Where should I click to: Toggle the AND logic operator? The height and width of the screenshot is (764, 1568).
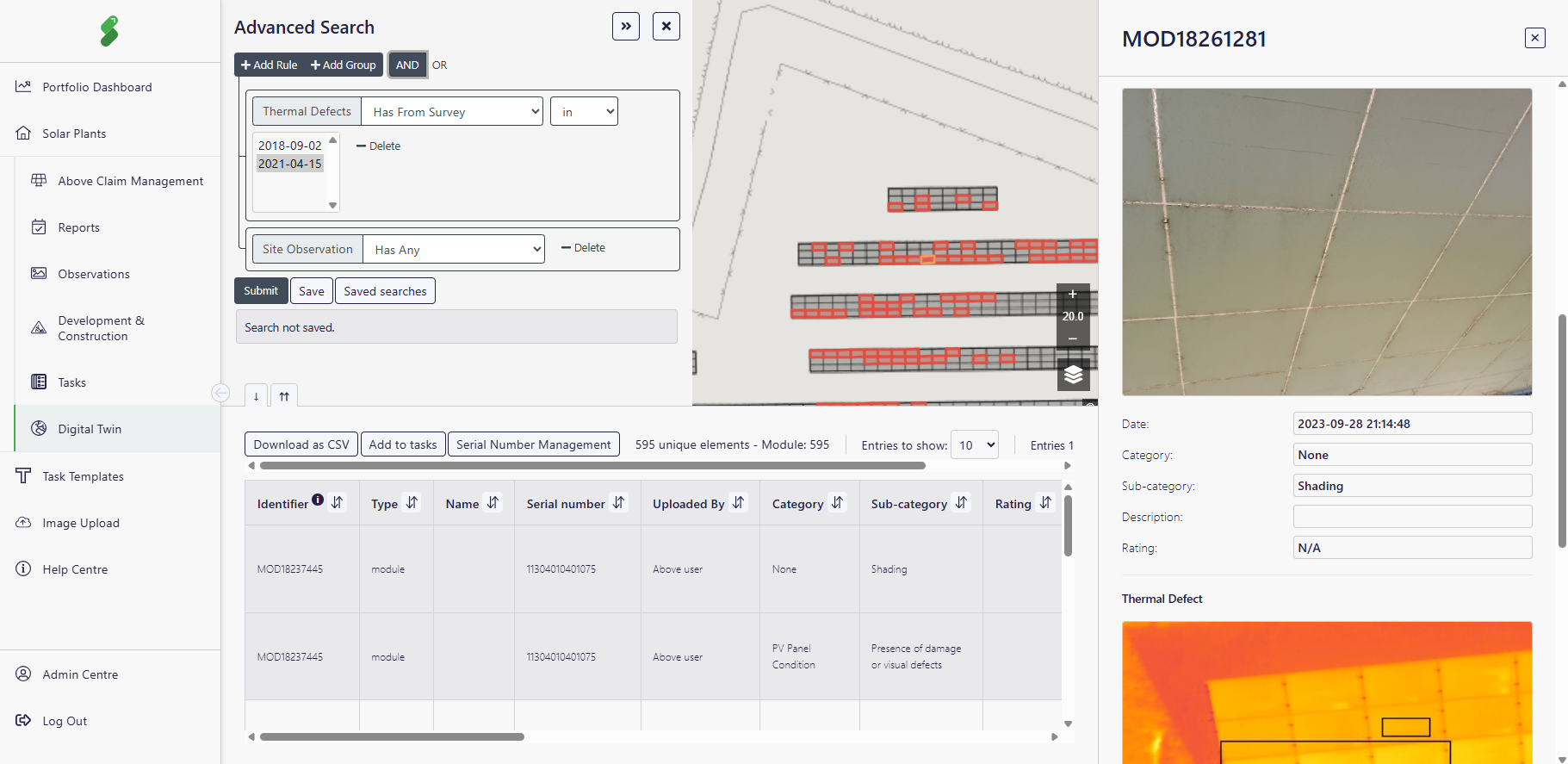[x=407, y=65]
